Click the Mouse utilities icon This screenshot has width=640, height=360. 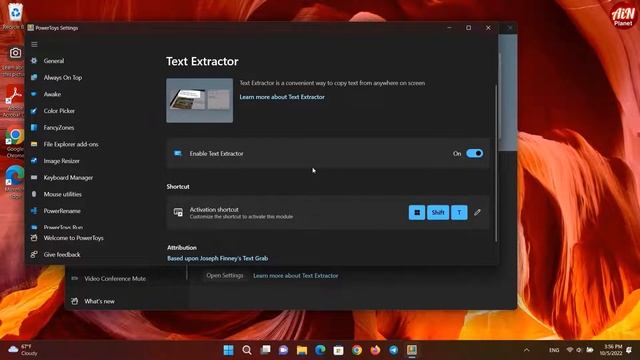[x=34, y=195]
